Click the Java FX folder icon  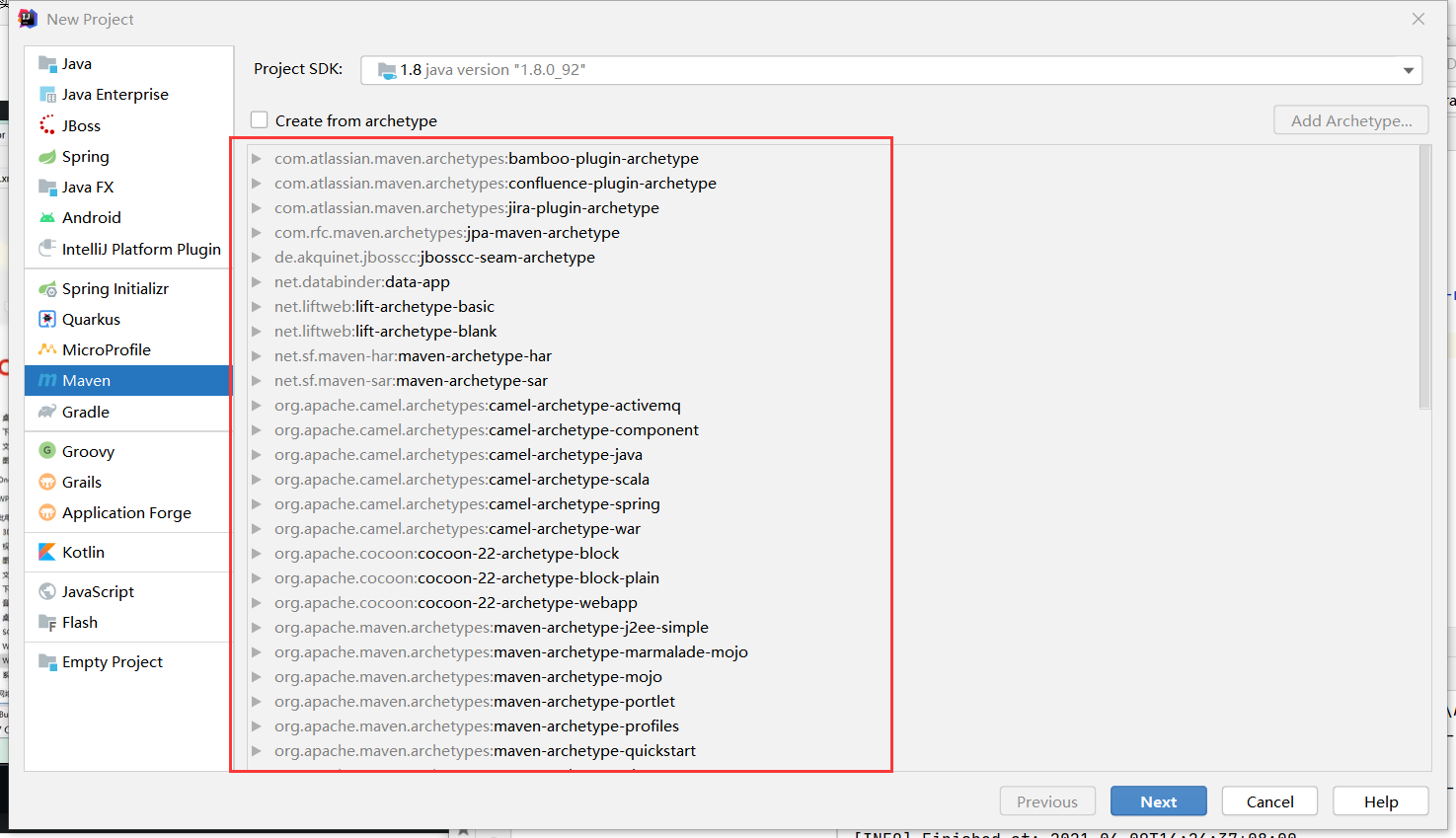coord(47,187)
